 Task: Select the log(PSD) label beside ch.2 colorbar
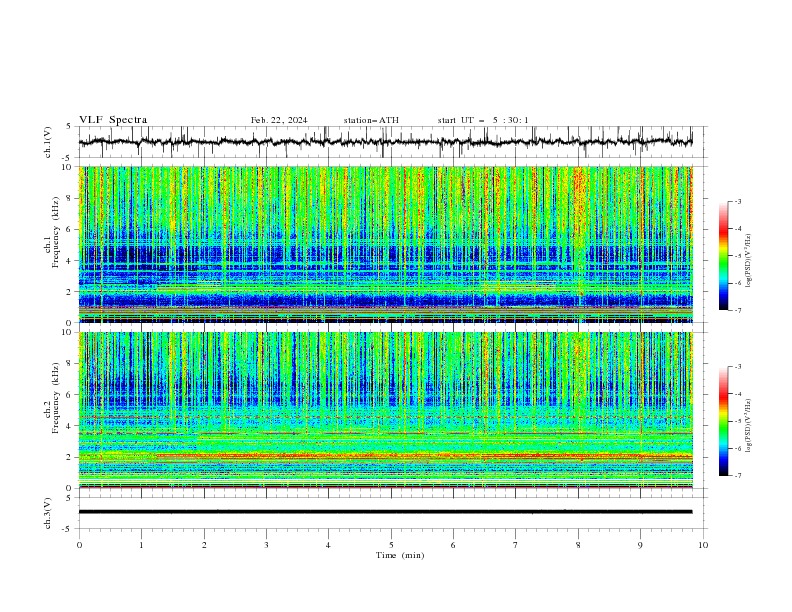(x=749, y=425)
